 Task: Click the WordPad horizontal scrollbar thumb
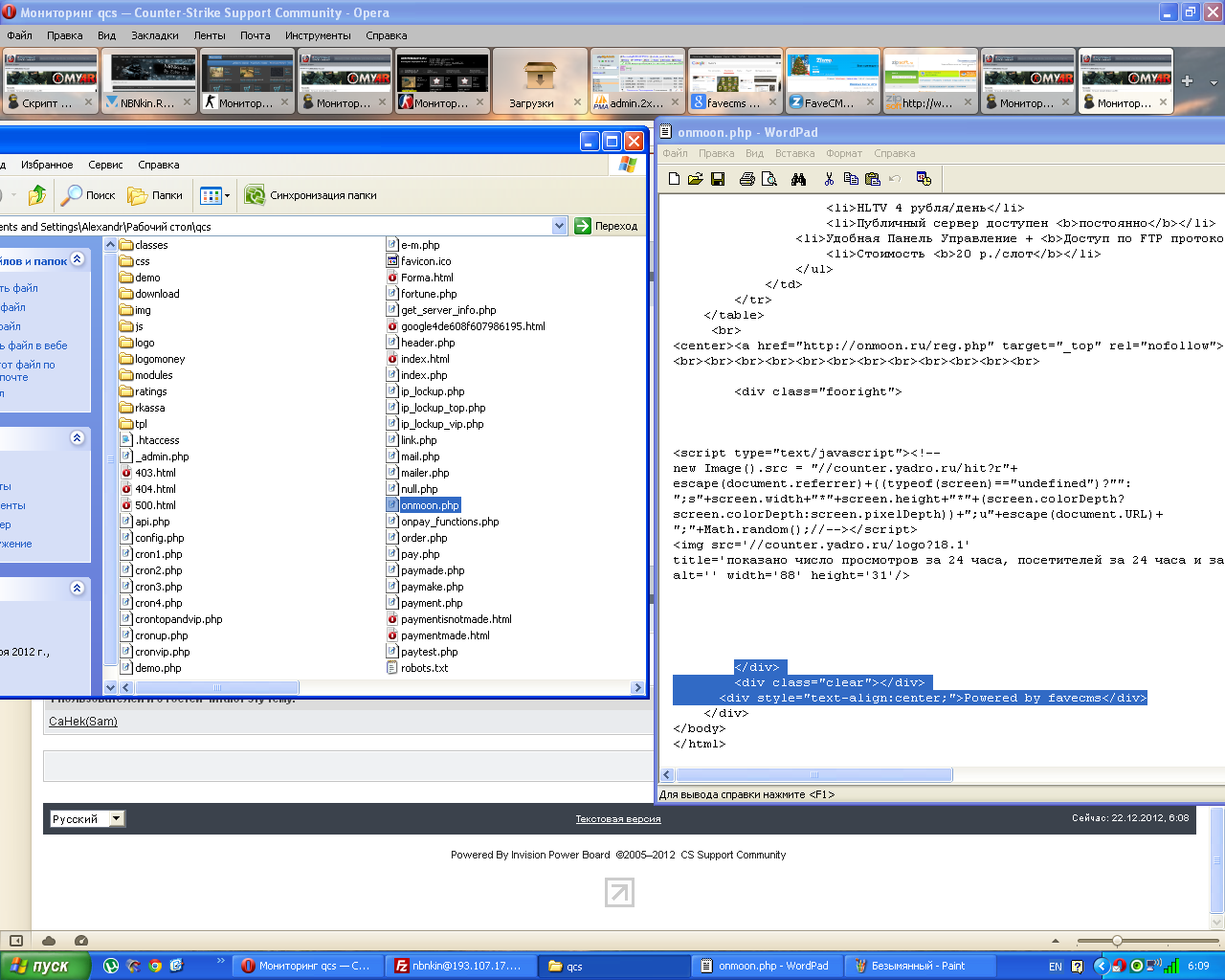pos(814,775)
